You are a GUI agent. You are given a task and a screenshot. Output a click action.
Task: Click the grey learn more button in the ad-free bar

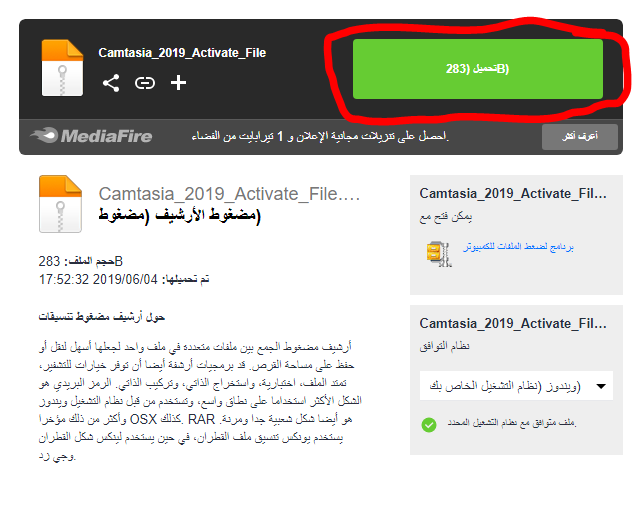[x=580, y=137]
